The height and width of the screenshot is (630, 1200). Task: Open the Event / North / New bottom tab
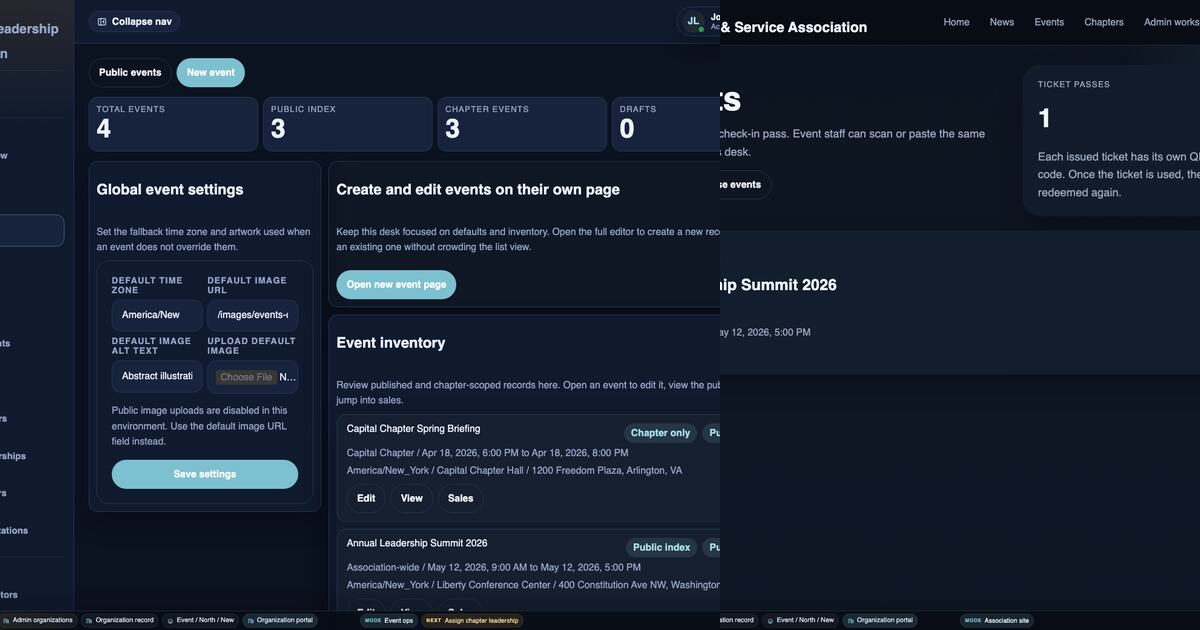point(199,620)
